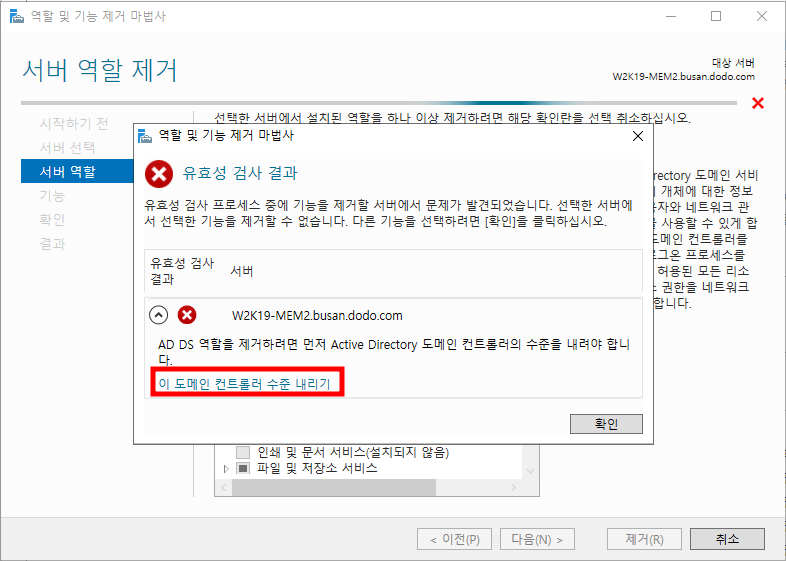The width and height of the screenshot is (786, 561).
Task: Toggle 인쇄 및 문서 서비스 checkbox
Action: 243,452
